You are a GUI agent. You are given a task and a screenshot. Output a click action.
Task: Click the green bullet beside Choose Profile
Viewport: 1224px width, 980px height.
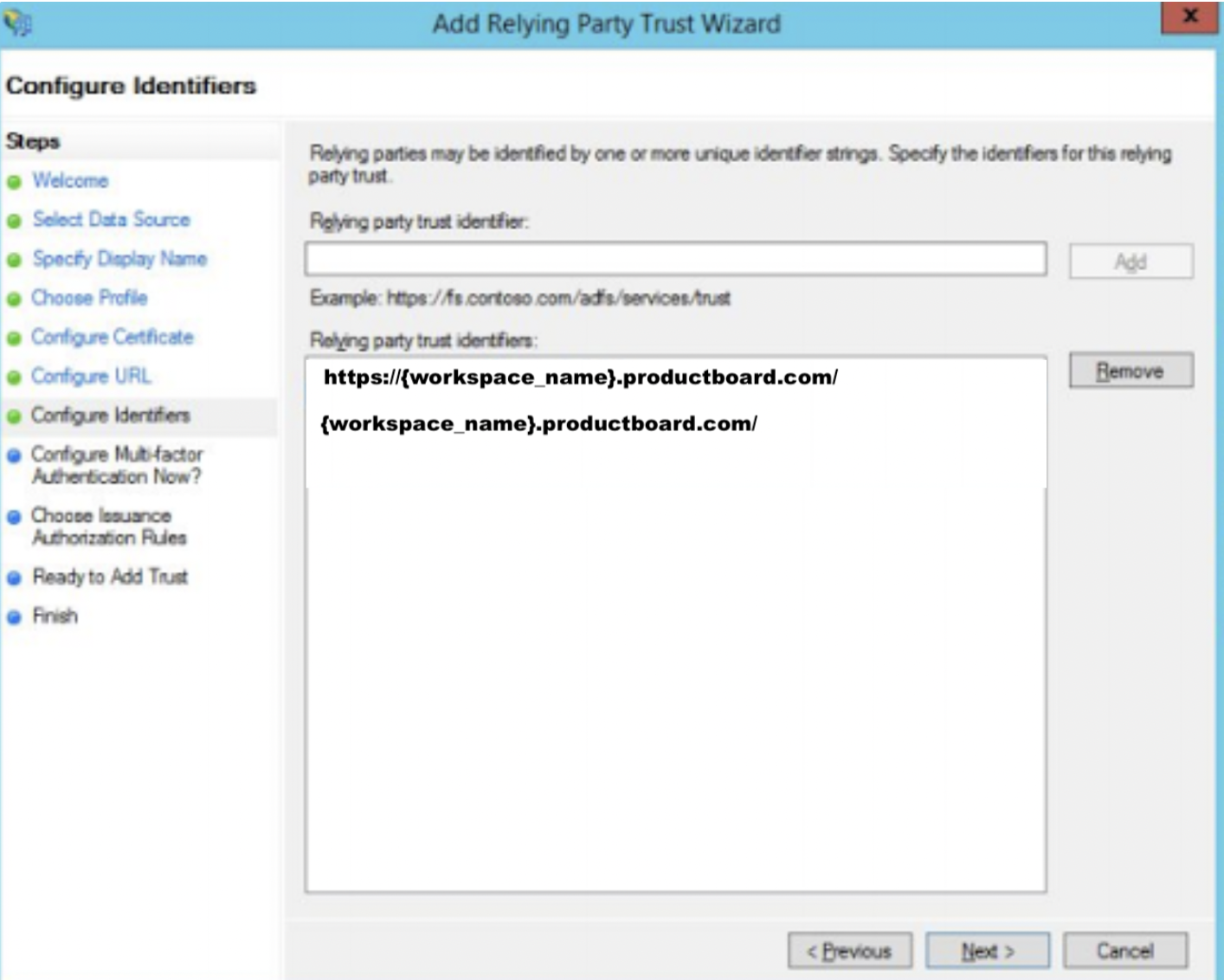coord(14,300)
